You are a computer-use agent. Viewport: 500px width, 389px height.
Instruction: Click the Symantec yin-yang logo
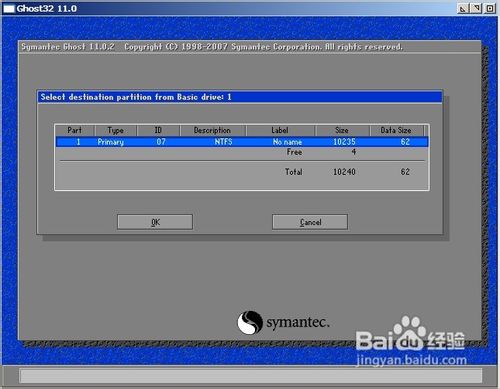250,322
